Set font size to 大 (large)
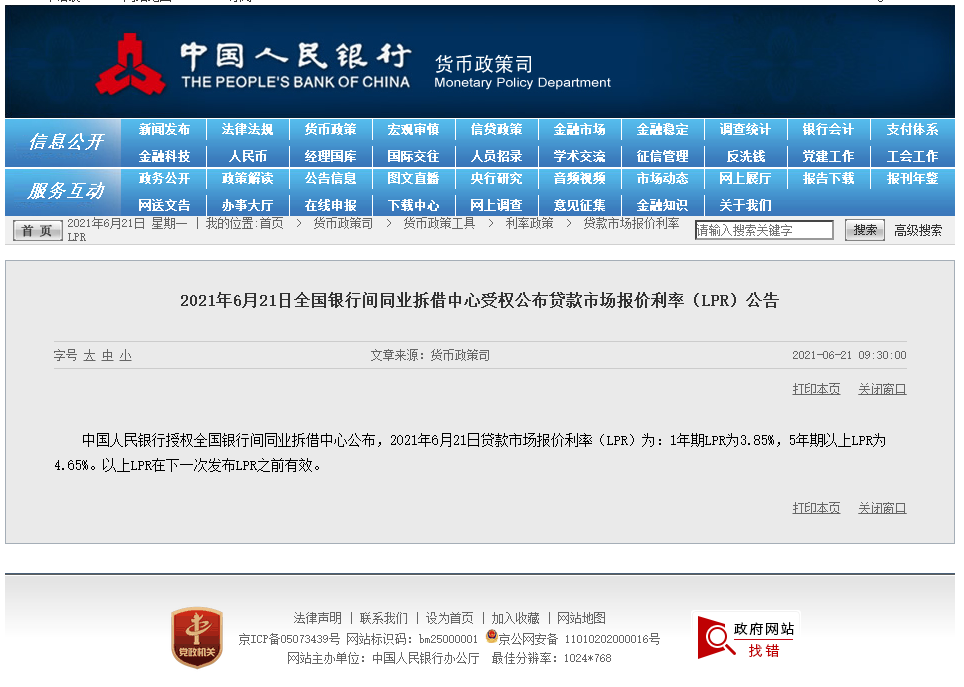 [x=89, y=355]
